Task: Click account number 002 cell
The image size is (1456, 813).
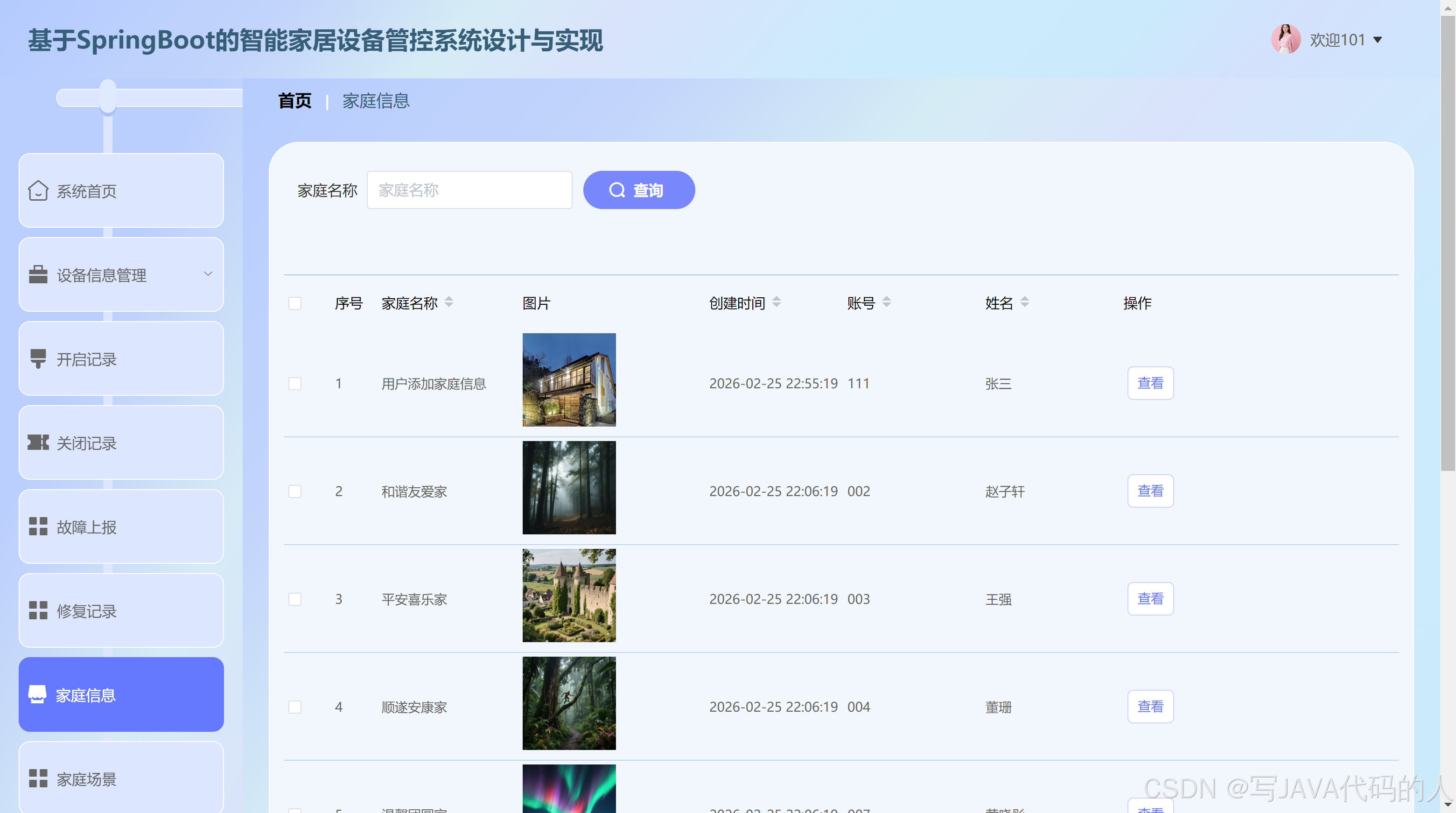Action: coord(859,491)
